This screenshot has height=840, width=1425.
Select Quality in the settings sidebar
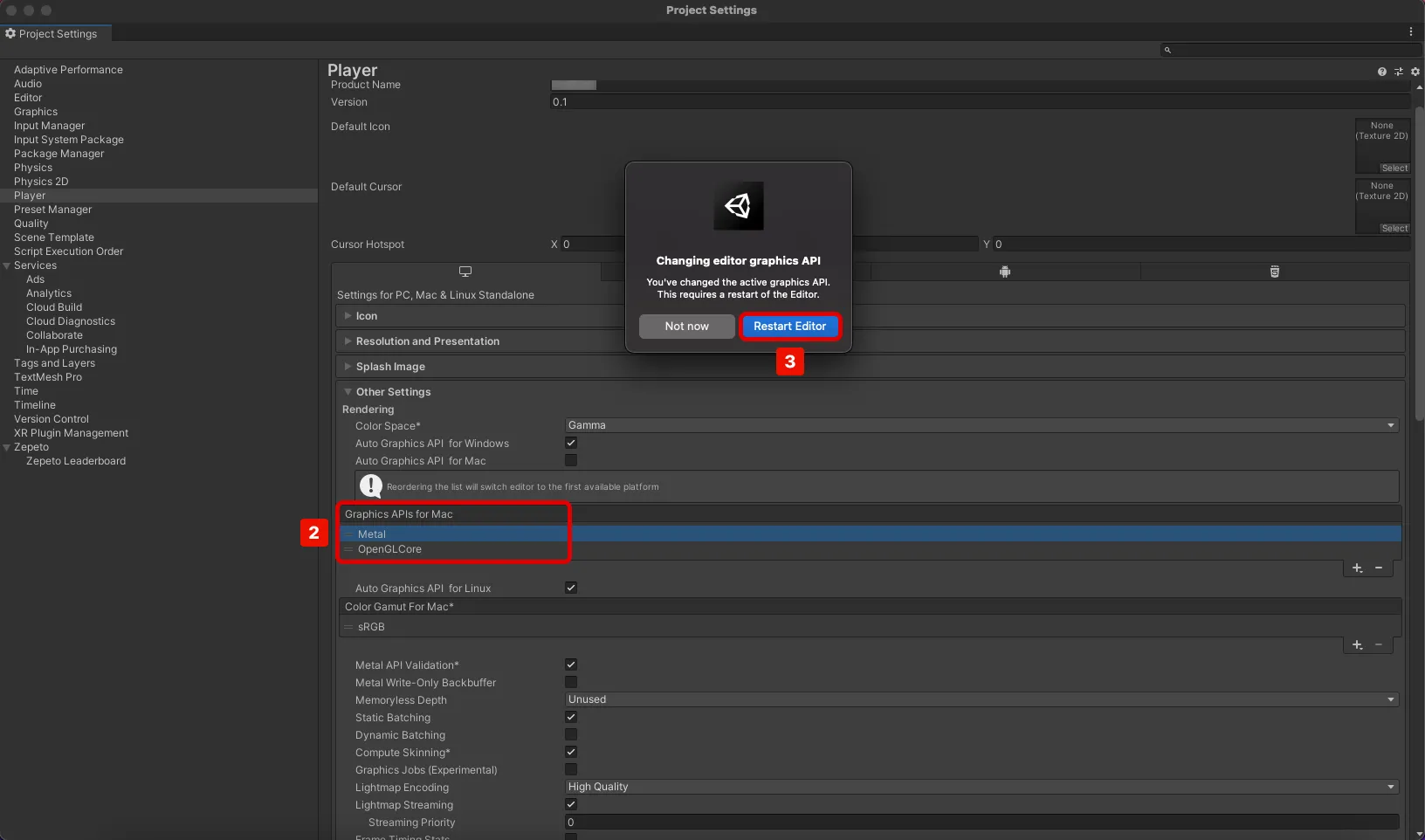pyautogui.click(x=31, y=224)
